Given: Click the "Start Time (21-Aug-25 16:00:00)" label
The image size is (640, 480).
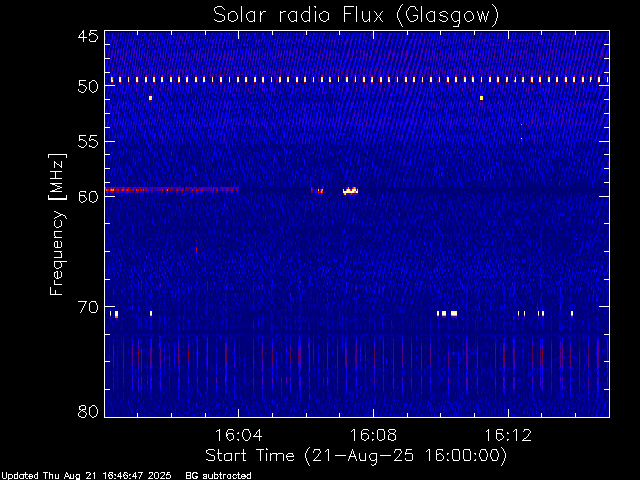Looking at the screenshot, I should 356,455.
